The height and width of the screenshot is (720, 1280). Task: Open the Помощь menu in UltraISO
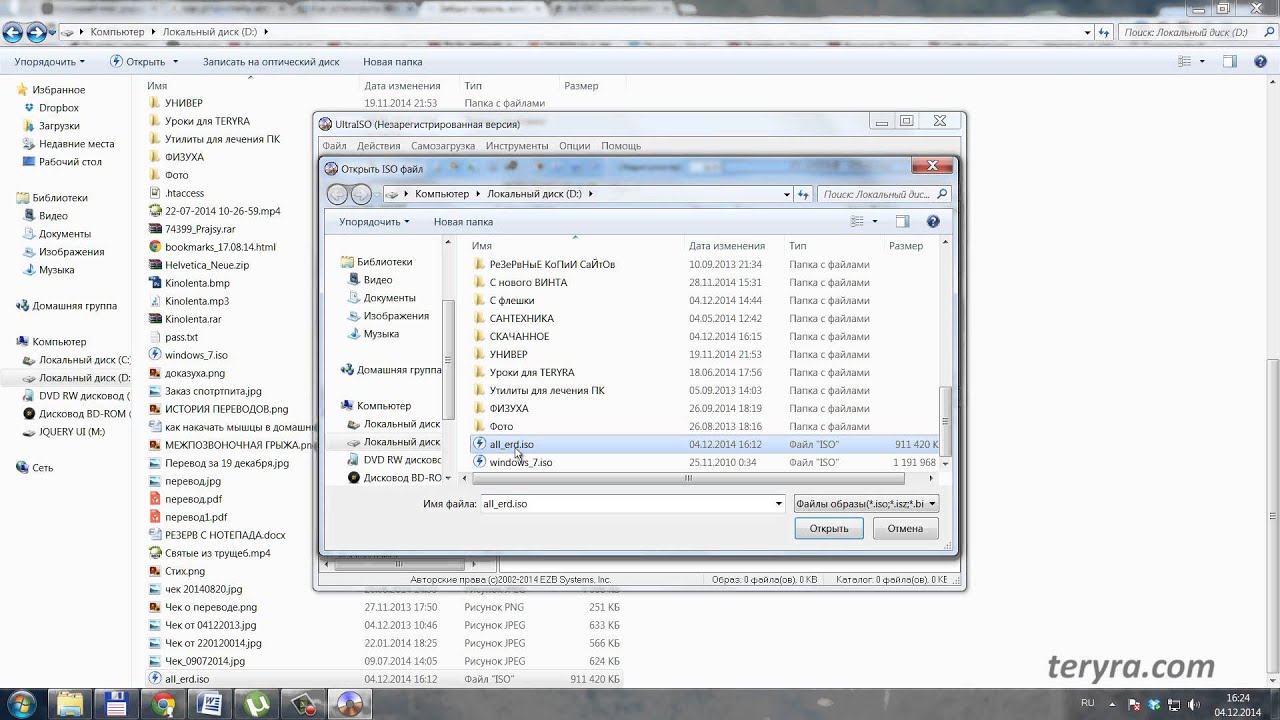tap(621, 146)
